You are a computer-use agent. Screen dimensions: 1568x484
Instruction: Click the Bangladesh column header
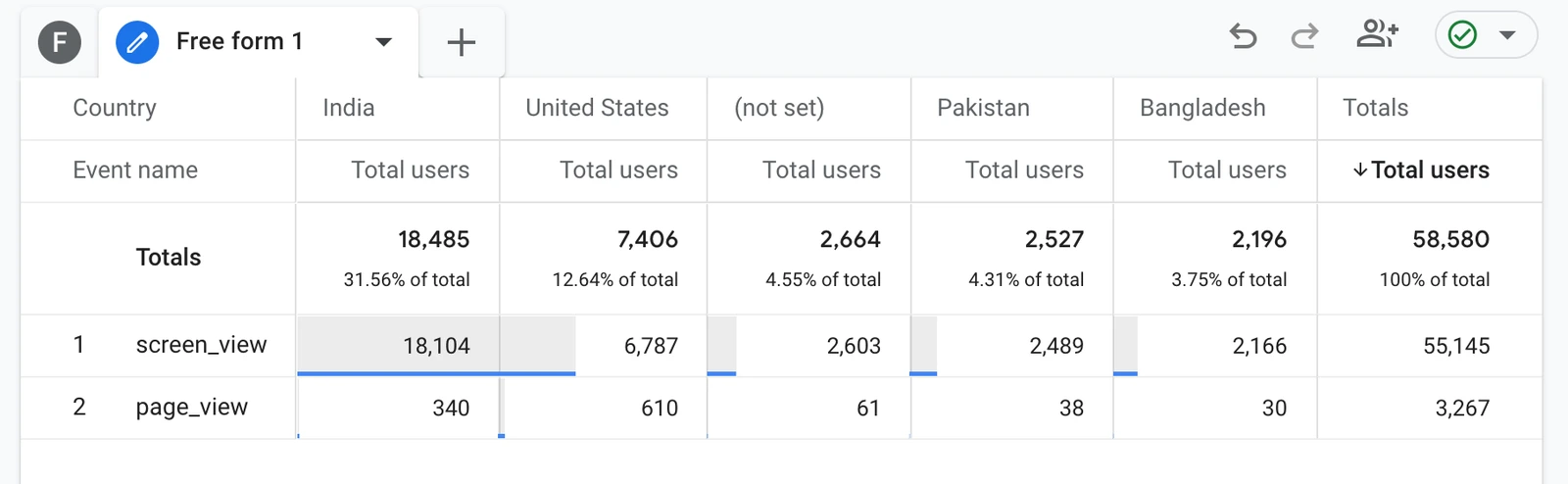(x=1202, y=108)
